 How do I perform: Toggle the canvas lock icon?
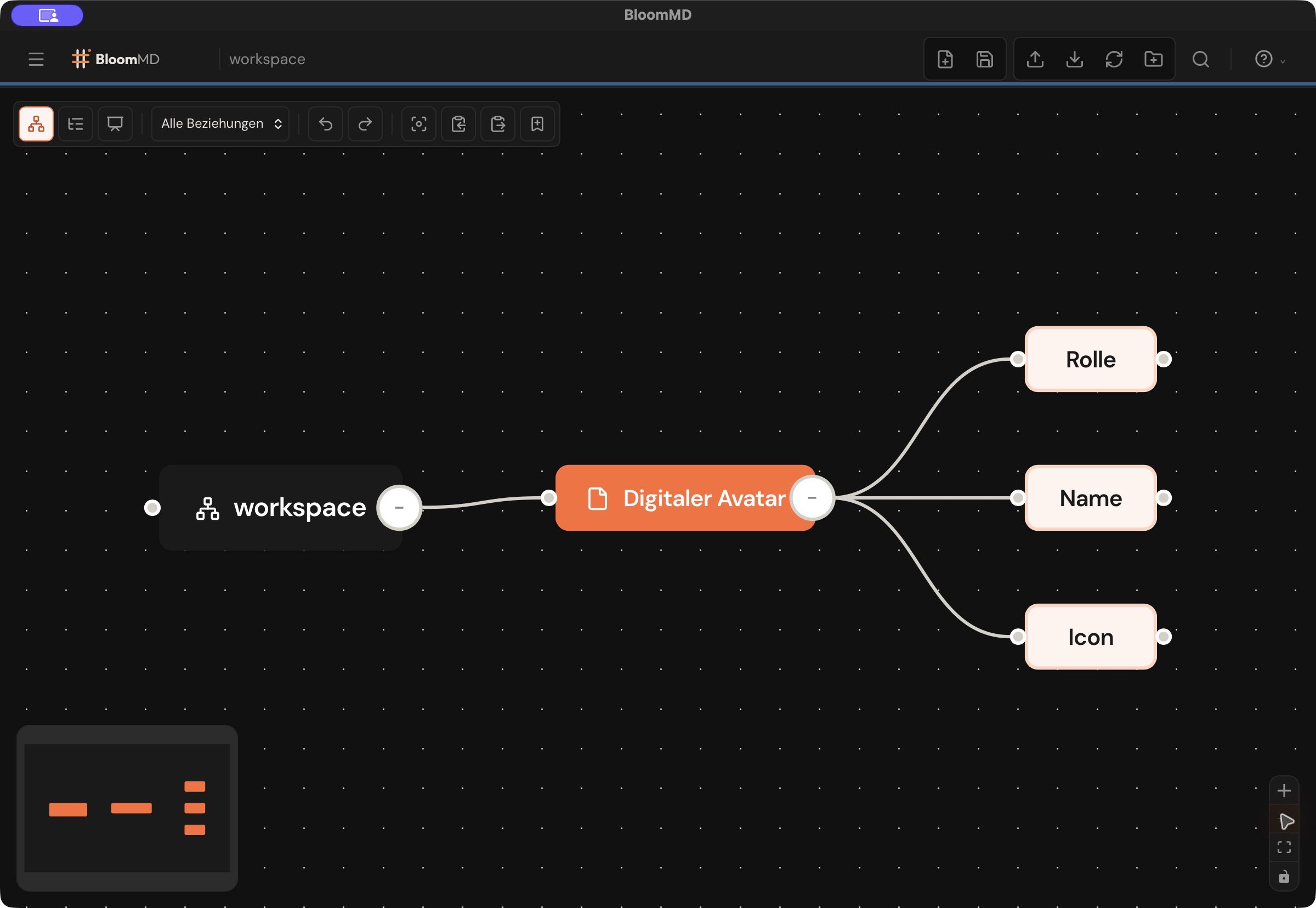[1284, 877]
